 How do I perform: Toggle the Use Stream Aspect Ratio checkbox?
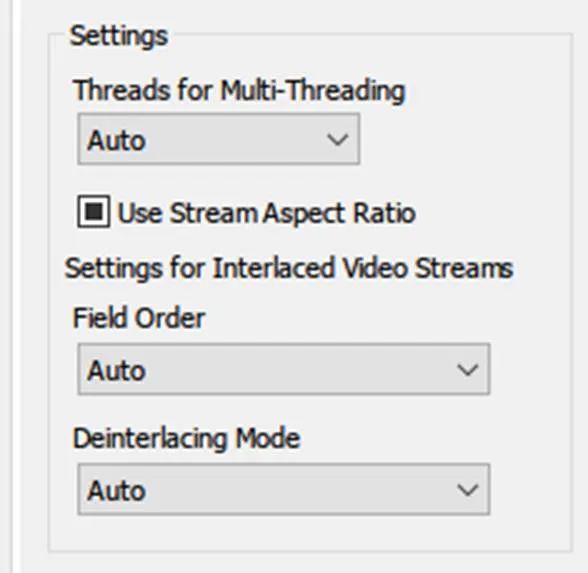(94, 212)
